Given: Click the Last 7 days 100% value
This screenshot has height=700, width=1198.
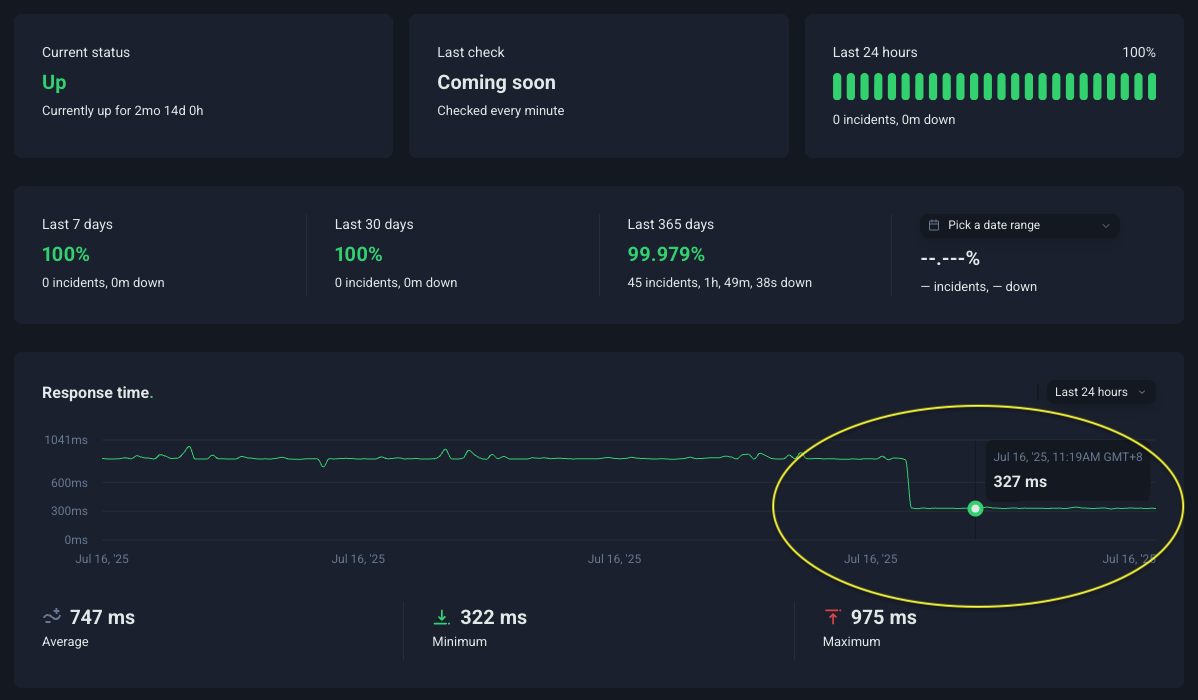Looking at the screenshot, I should 66,254.
